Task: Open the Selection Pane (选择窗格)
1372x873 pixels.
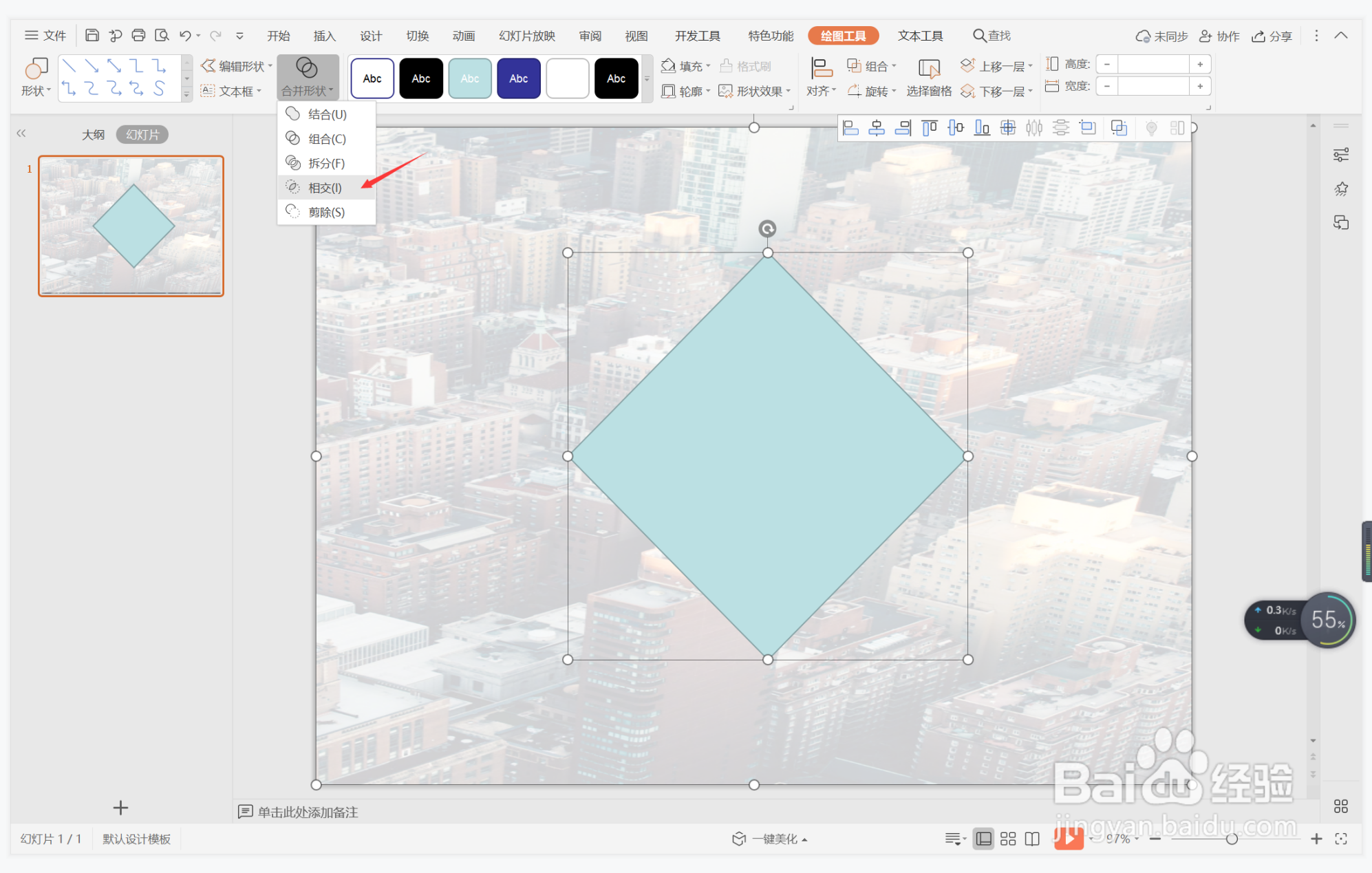Action: click(928, 78)
